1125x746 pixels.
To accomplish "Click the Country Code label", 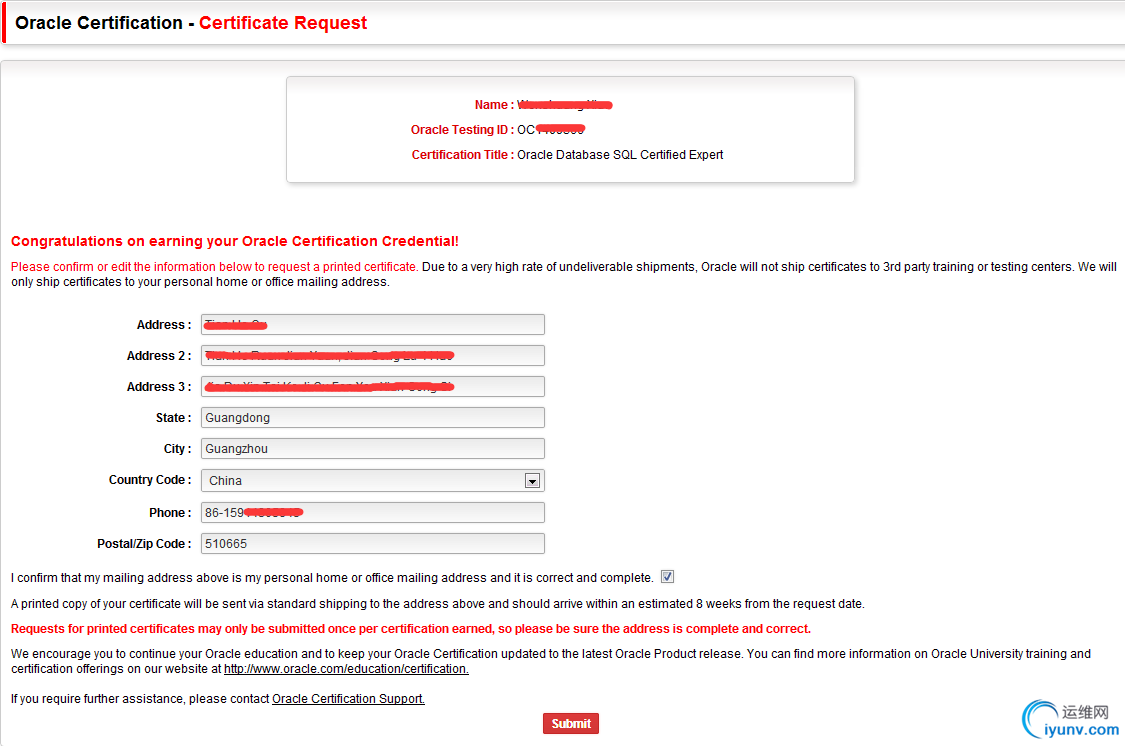I will click(150, 480).
